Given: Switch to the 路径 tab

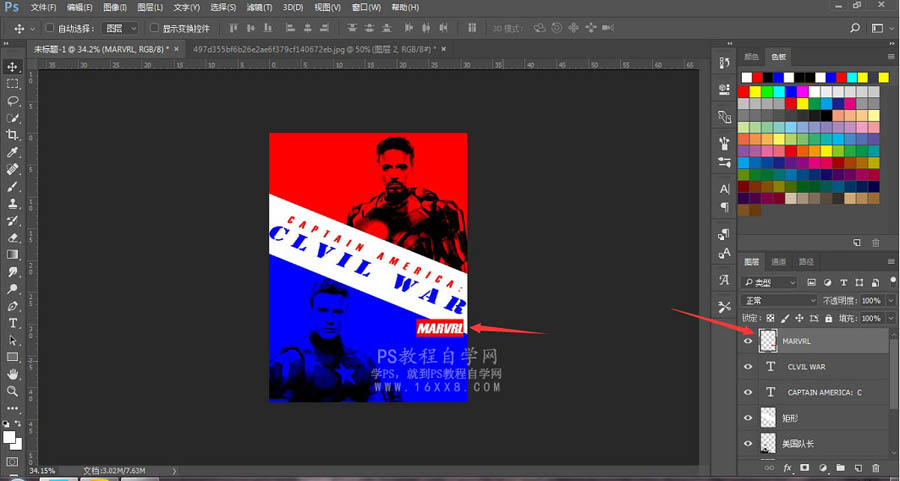Looking at the screenshot, I should pyautogui.click(x=806, y=262).
